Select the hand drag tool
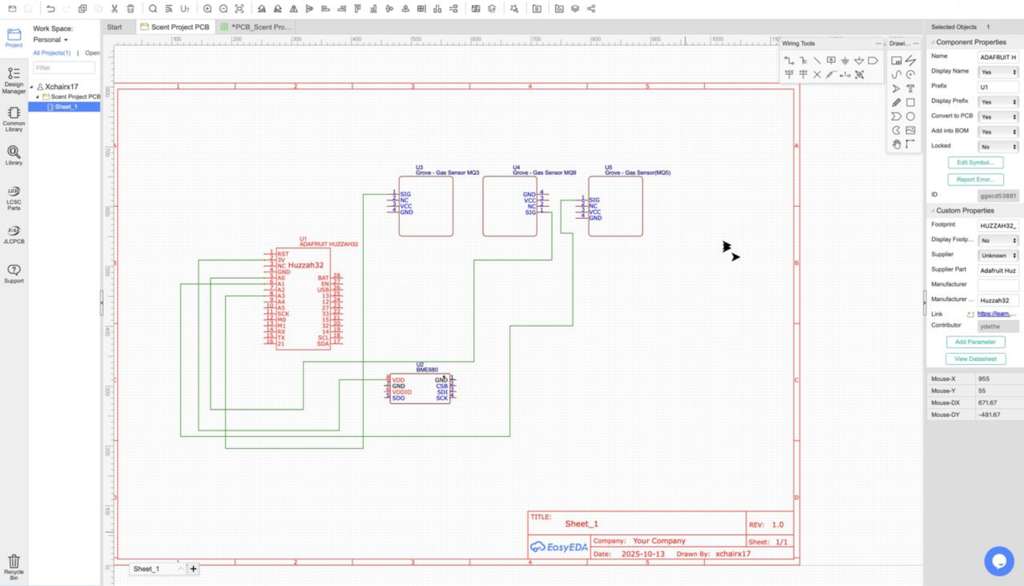Screen dimensions: 1024x586 (x=897, y=144)
